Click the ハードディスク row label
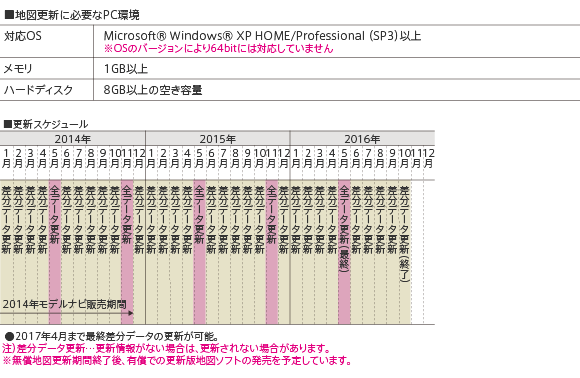This screenshot has width=580, height=378. (38, 90)
